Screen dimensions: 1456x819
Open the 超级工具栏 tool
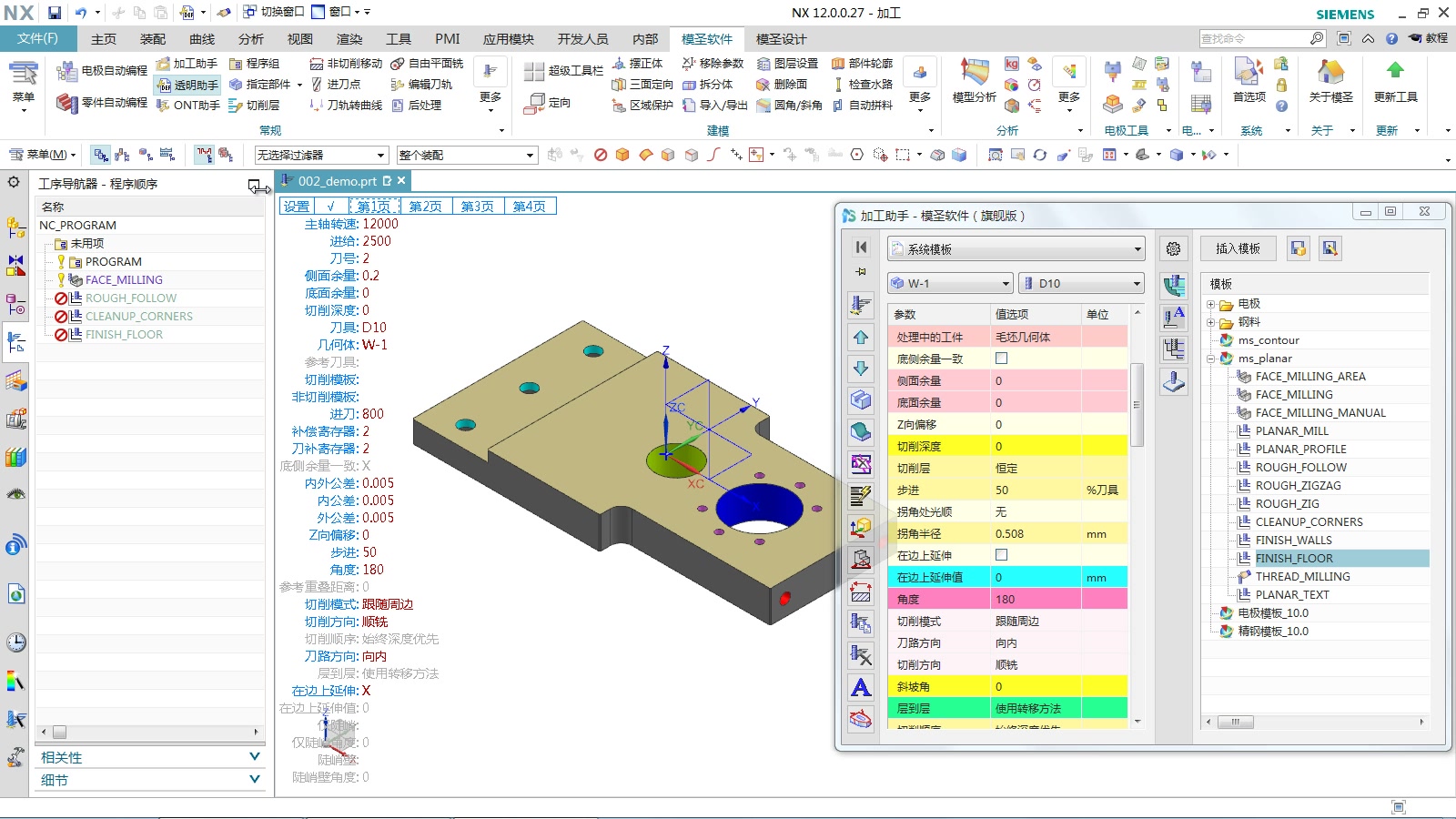[x=564, y=70]
